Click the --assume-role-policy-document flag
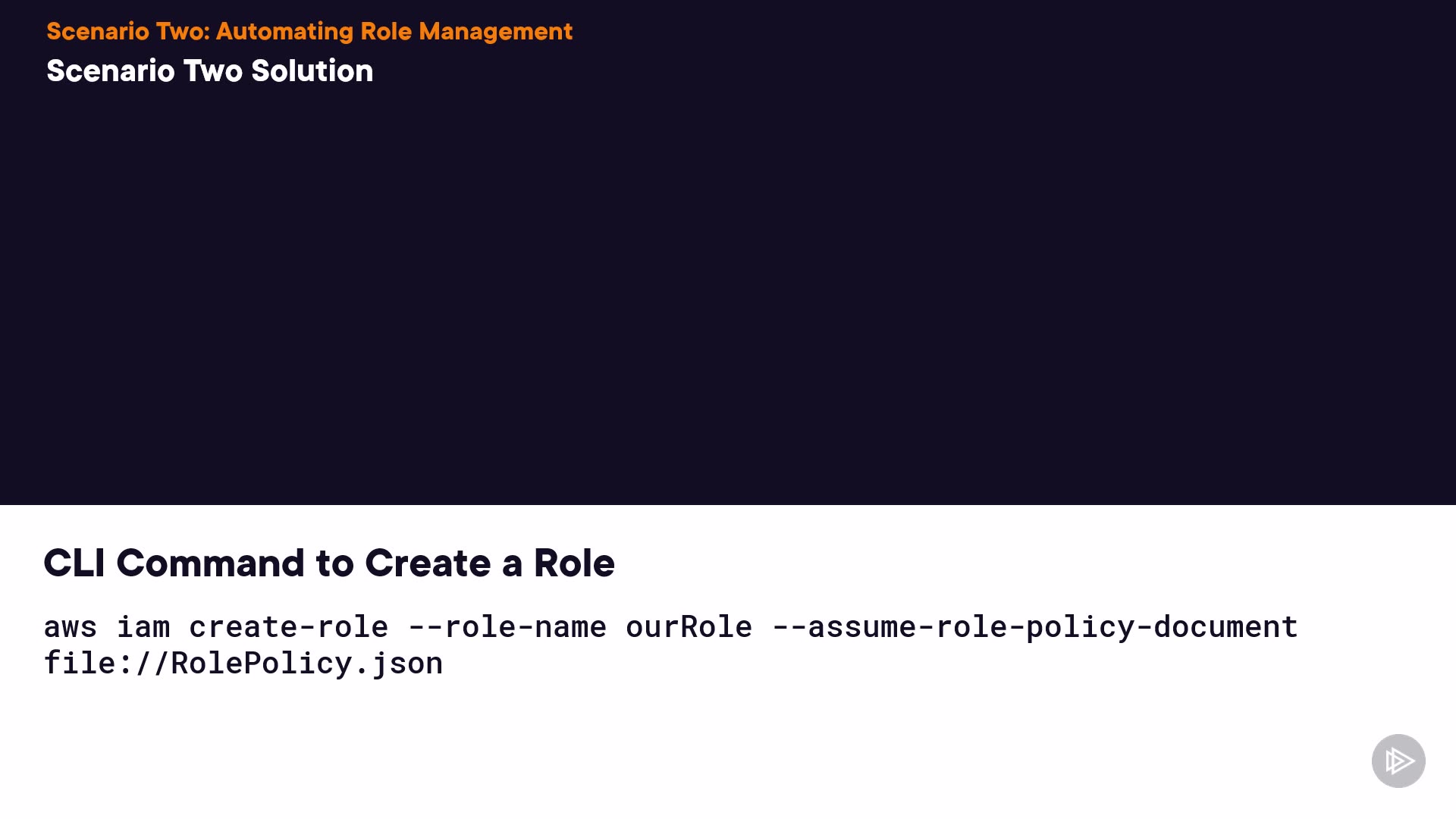The height and width of the screenshot is (819, 1456). (1034, 627)
